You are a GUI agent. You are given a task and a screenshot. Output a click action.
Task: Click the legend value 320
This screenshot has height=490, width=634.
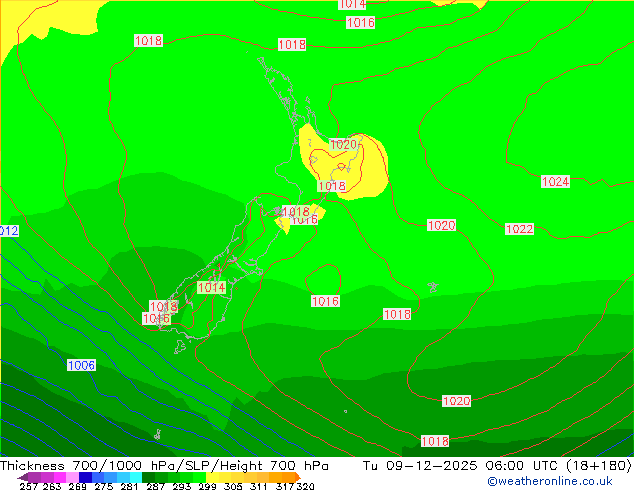pyautogui.click(x=305, y=486)
